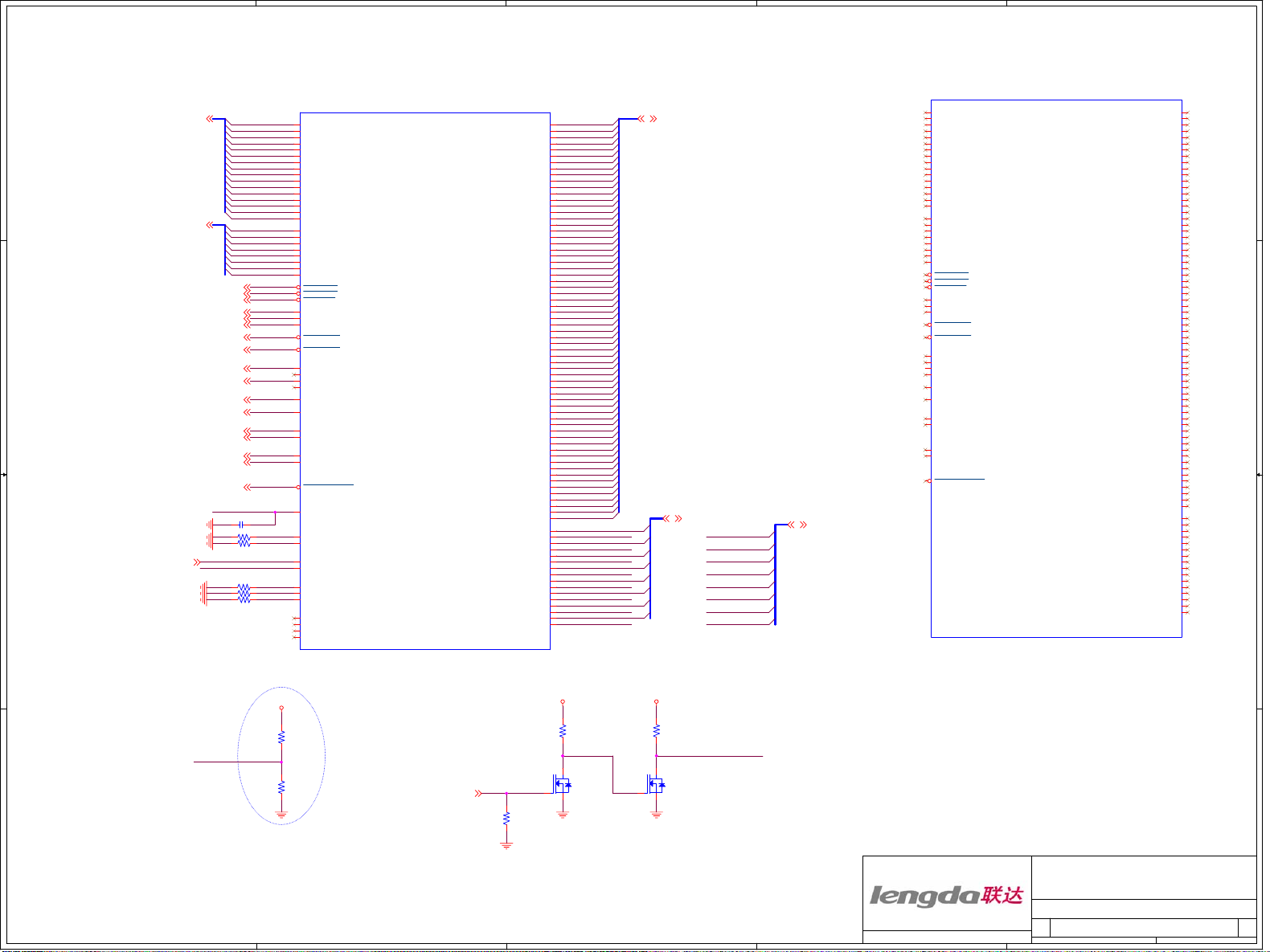Click the ground symbol inside the dashed ellipse
Screen dimensions: 1270x952
pyautogui.click(x=281, y=814)
